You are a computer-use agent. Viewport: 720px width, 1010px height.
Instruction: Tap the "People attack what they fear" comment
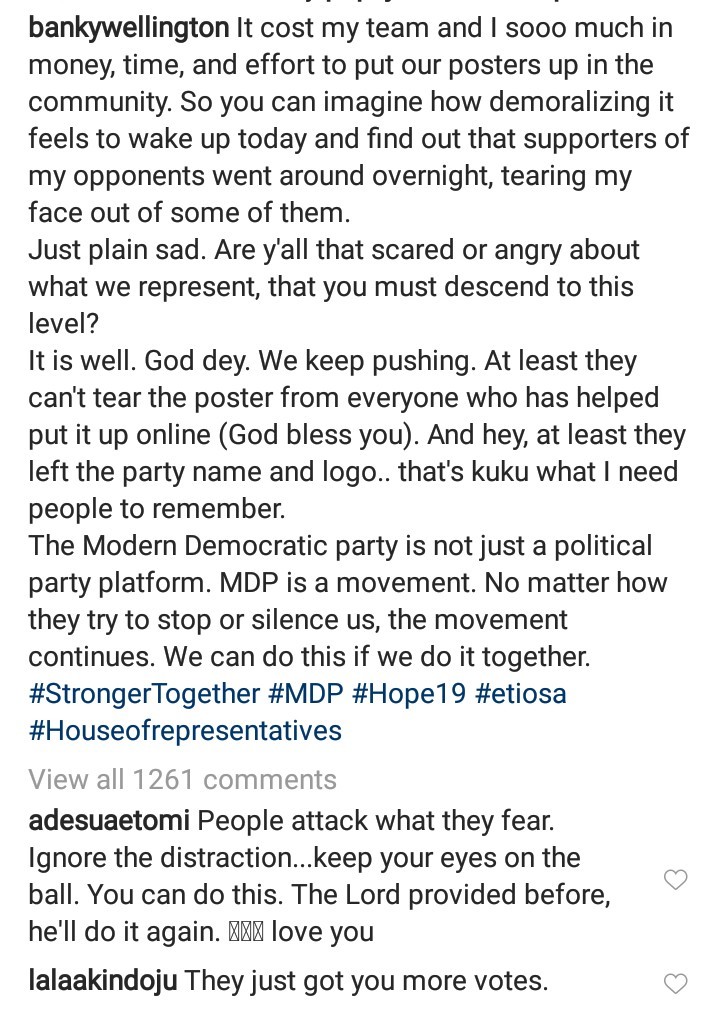[x=375, y=821]
